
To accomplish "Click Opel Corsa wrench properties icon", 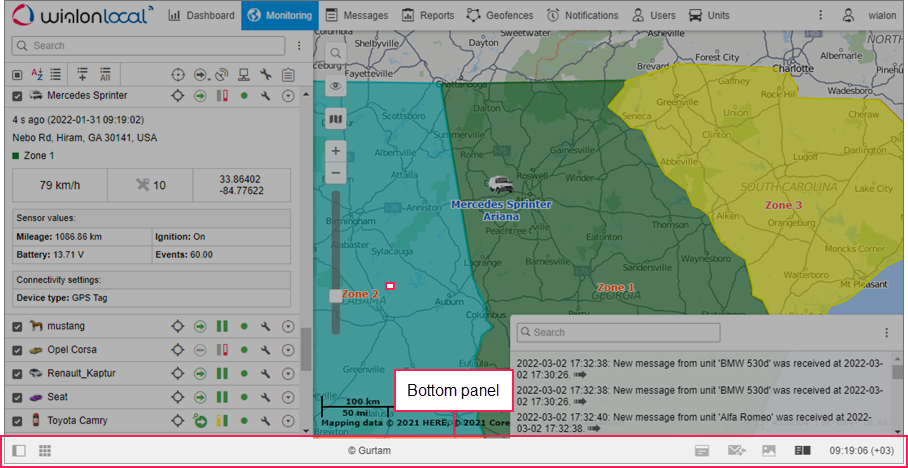I will [x=265, y=350].
